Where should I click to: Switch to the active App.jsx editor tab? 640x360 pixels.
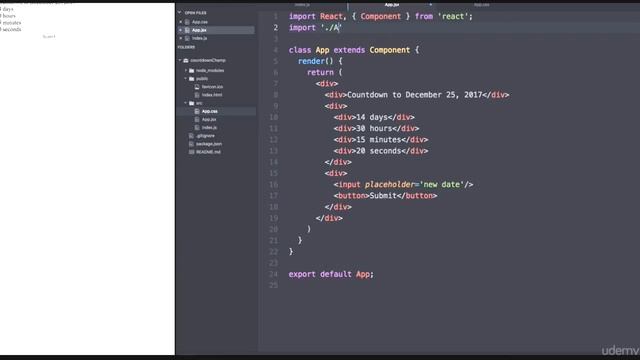pos(391,5)
